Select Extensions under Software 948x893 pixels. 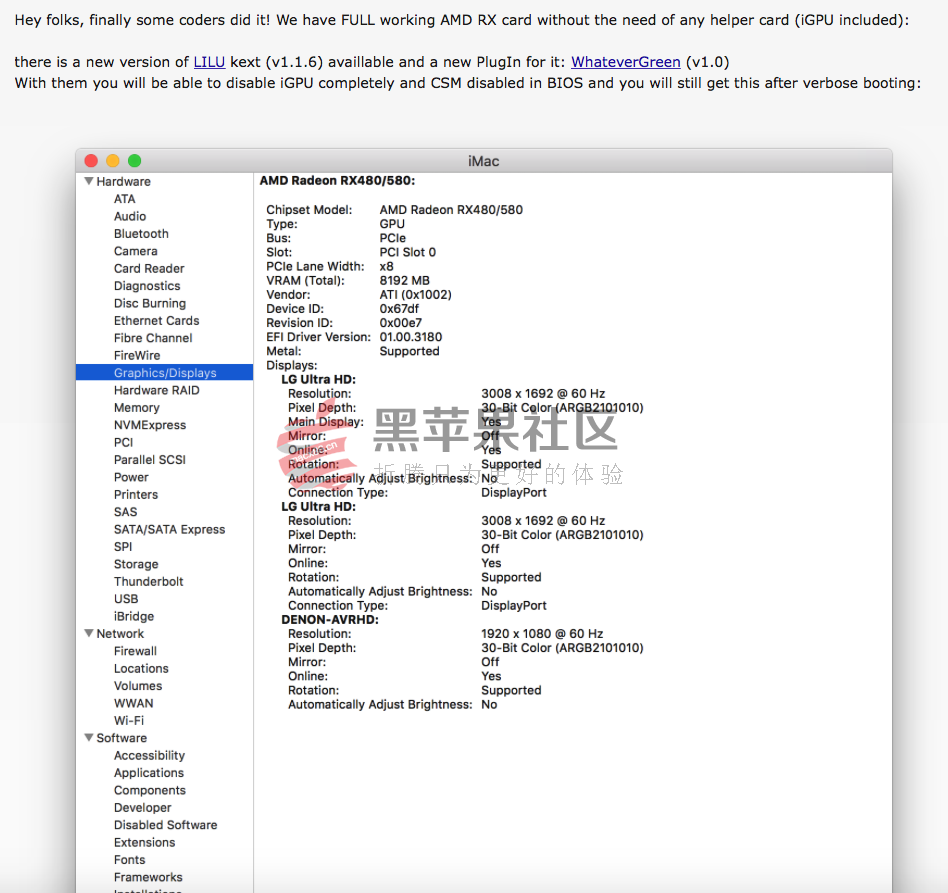click(144, 843)
